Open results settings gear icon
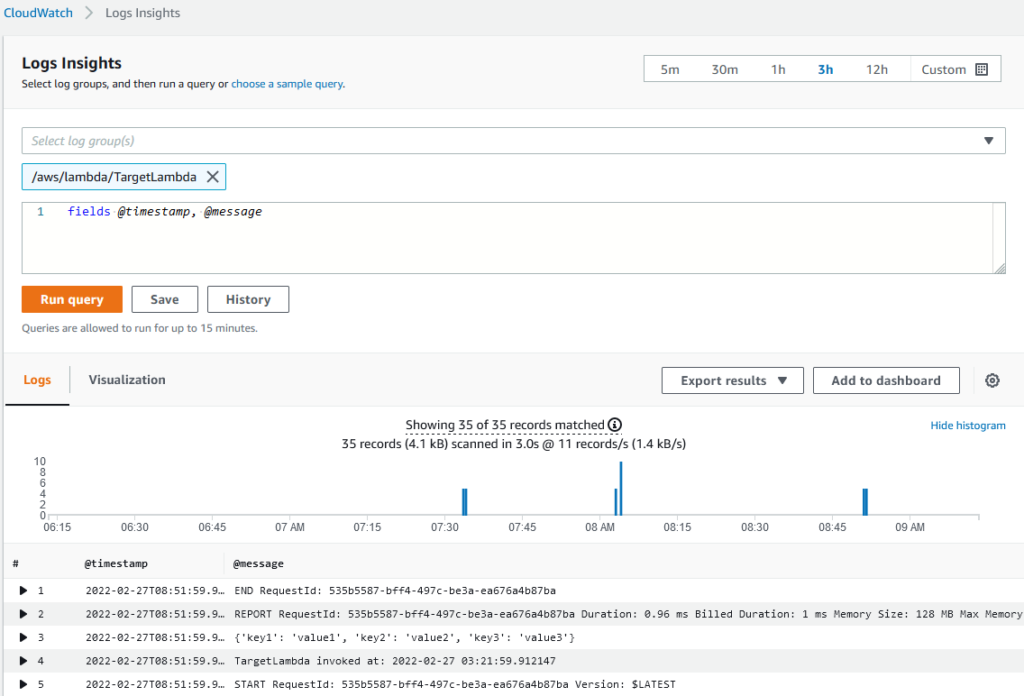This screenshot has width=1024, height=696. pyautogui.click(x=992, y=381)
